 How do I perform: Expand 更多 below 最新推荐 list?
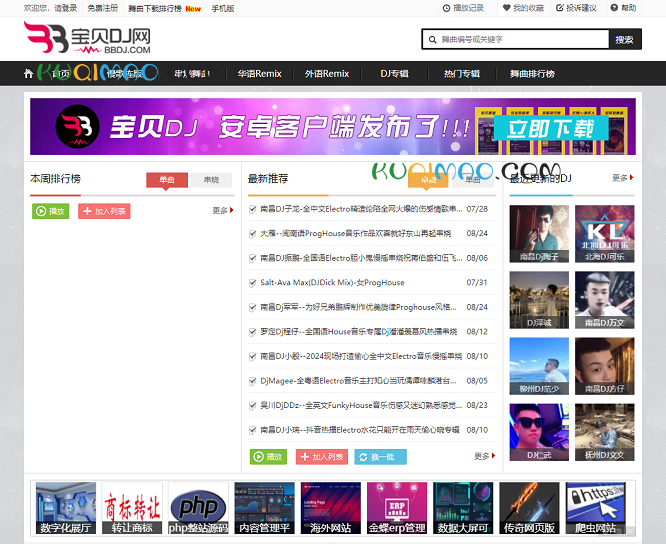pyautogui.click(x=485, y=456)
